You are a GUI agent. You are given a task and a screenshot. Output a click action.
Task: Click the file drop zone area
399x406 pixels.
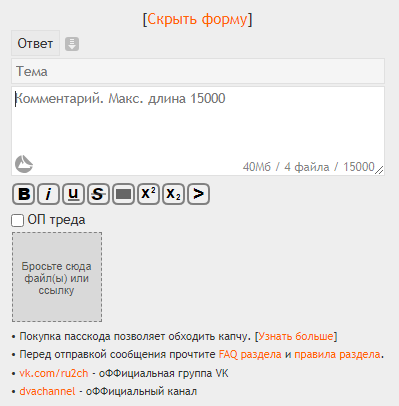(57, 277)
